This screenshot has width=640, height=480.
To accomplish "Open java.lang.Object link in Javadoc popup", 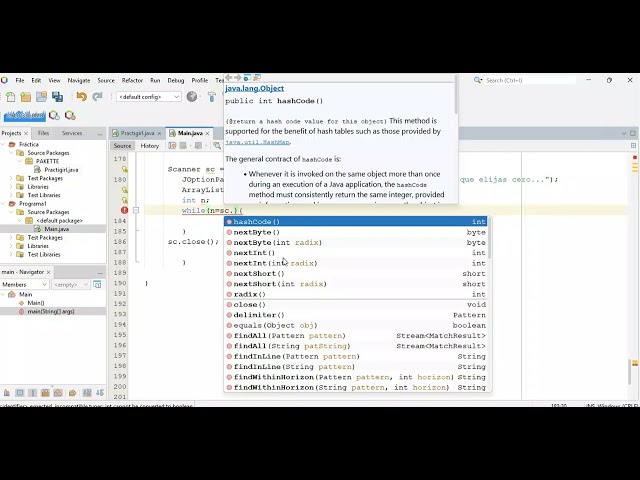I will [254, 88].
